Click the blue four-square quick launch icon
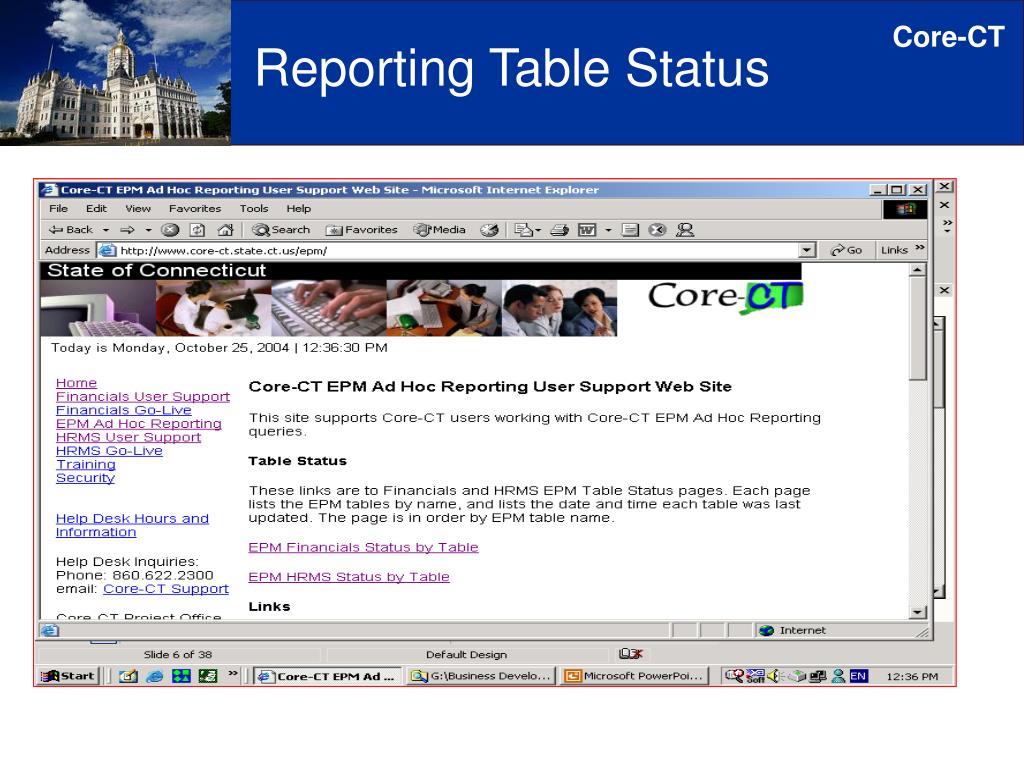 point(181,677)
